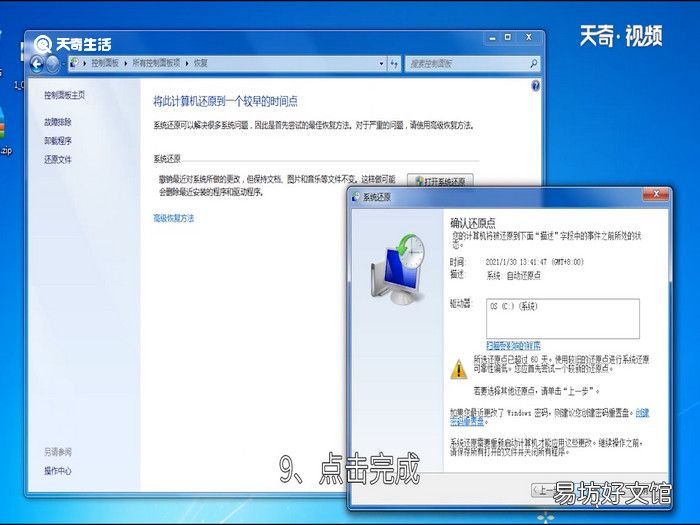This screenshot has height=525, width=700.
Task: Click the Back arrow in Control Panel window
Action: [x=37, y=64]
